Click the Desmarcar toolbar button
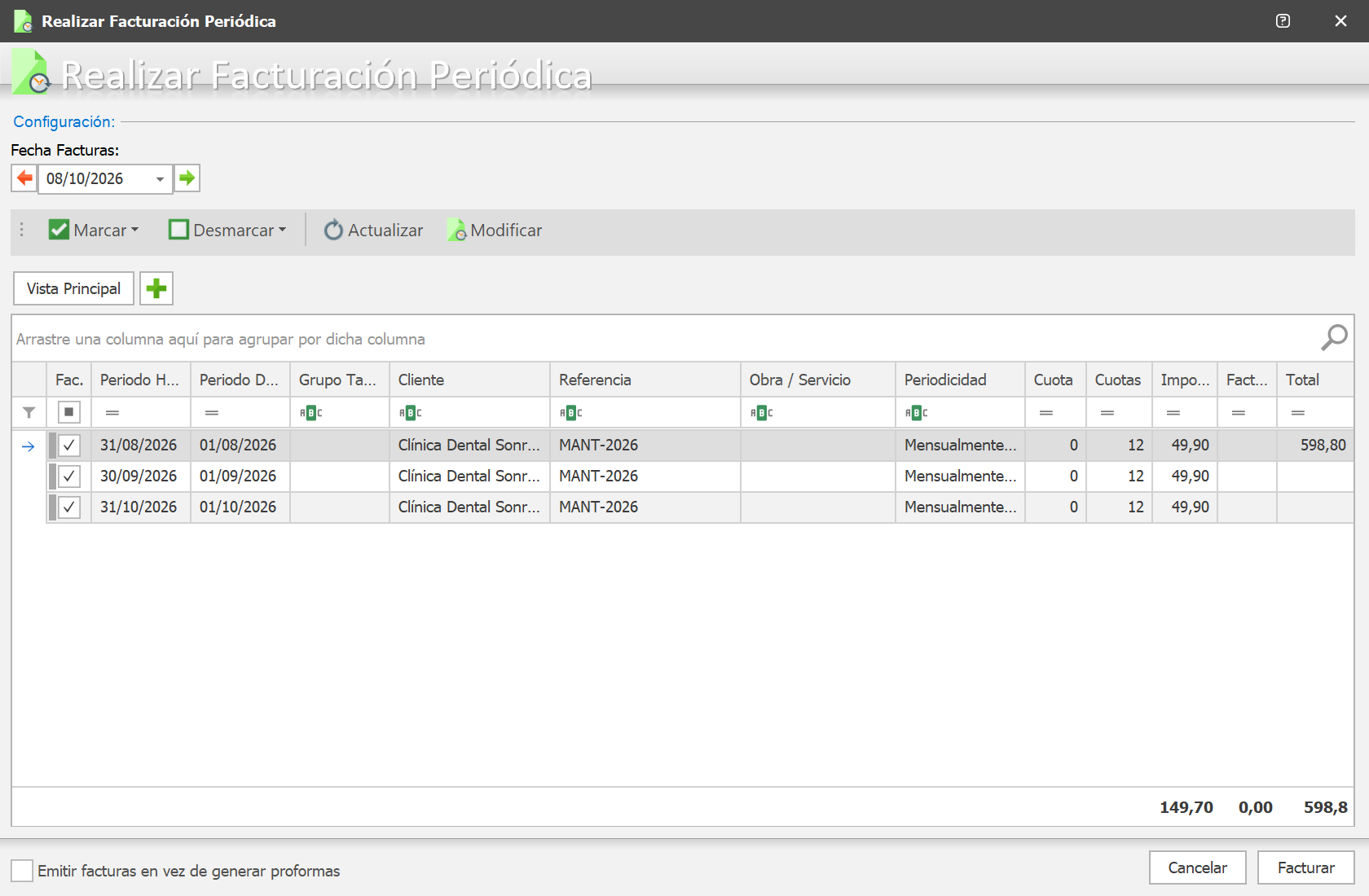This screenshot has height=896, width=1369. (228, 231)
